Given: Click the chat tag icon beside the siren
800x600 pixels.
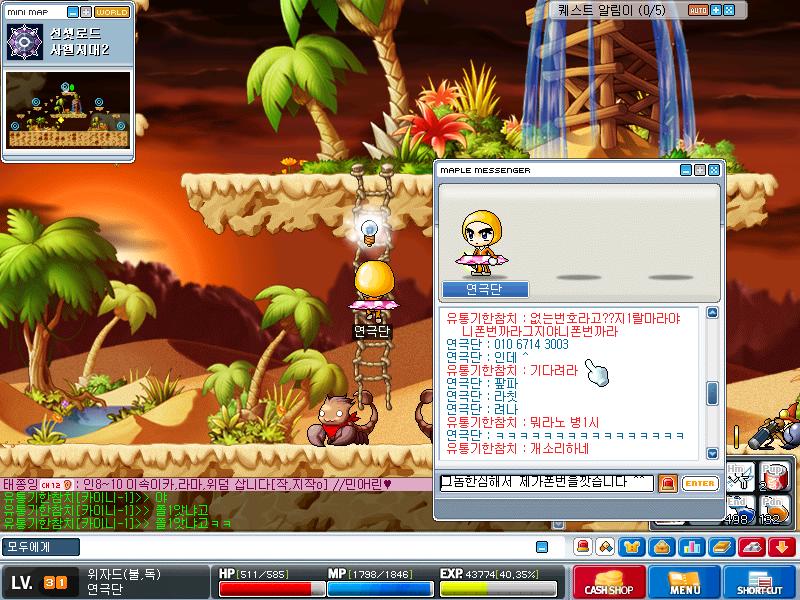Looking at the screenshot, I should pyautogui.click(x=606, y=547).
